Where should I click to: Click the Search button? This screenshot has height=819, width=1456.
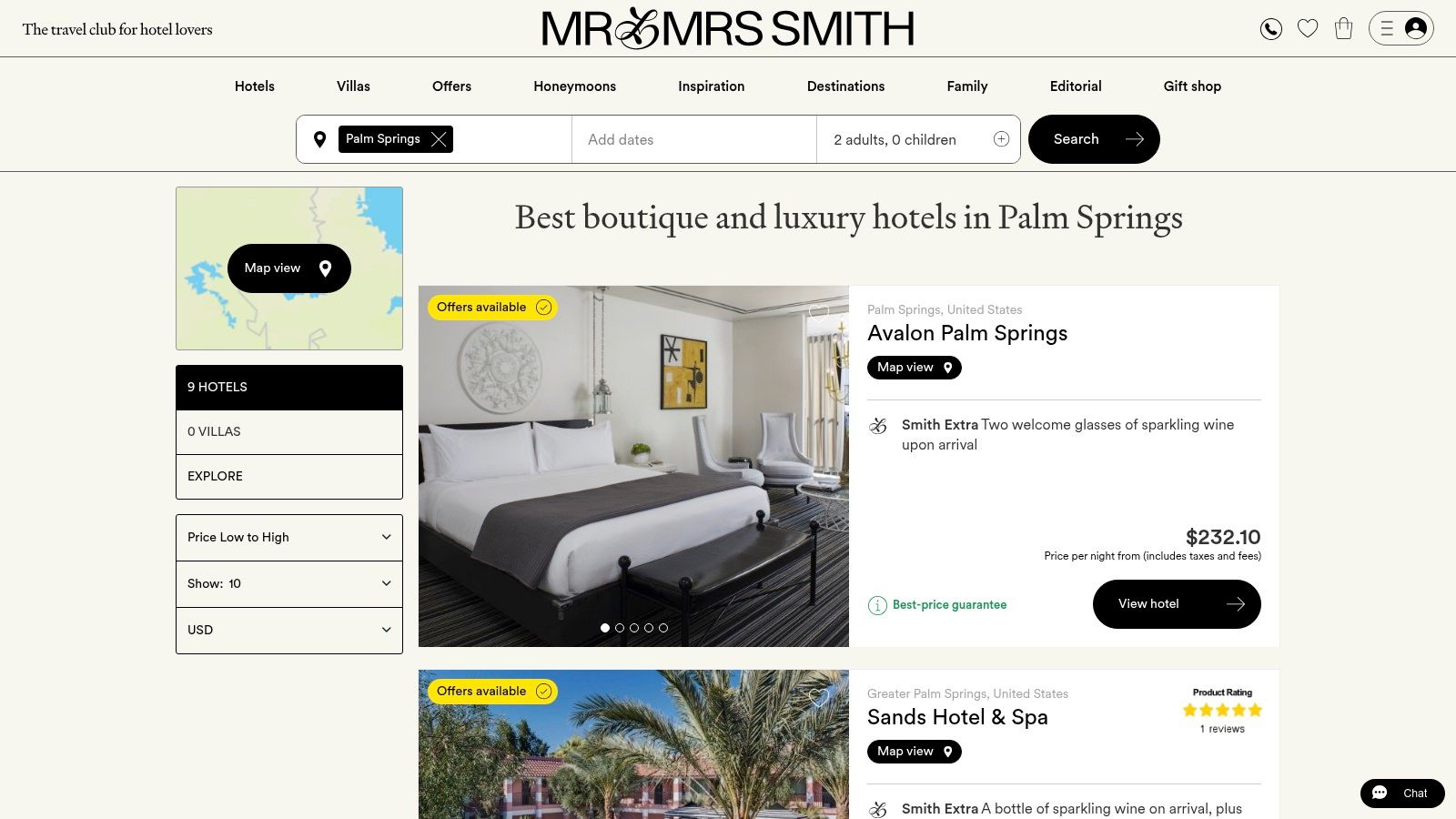[1094, 139]
